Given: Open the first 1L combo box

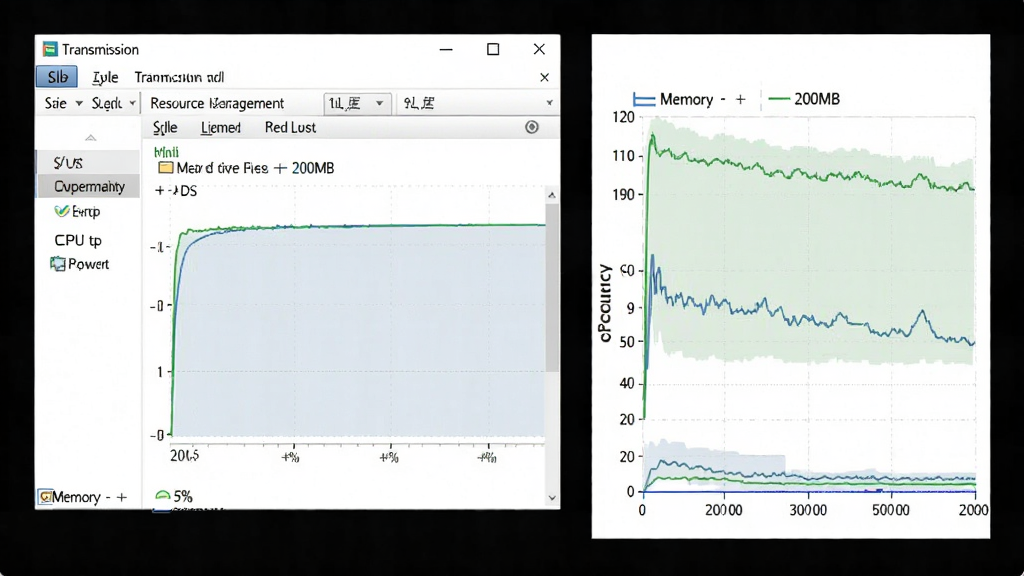Looking at the screenshot, I should [x=357, y=103].
